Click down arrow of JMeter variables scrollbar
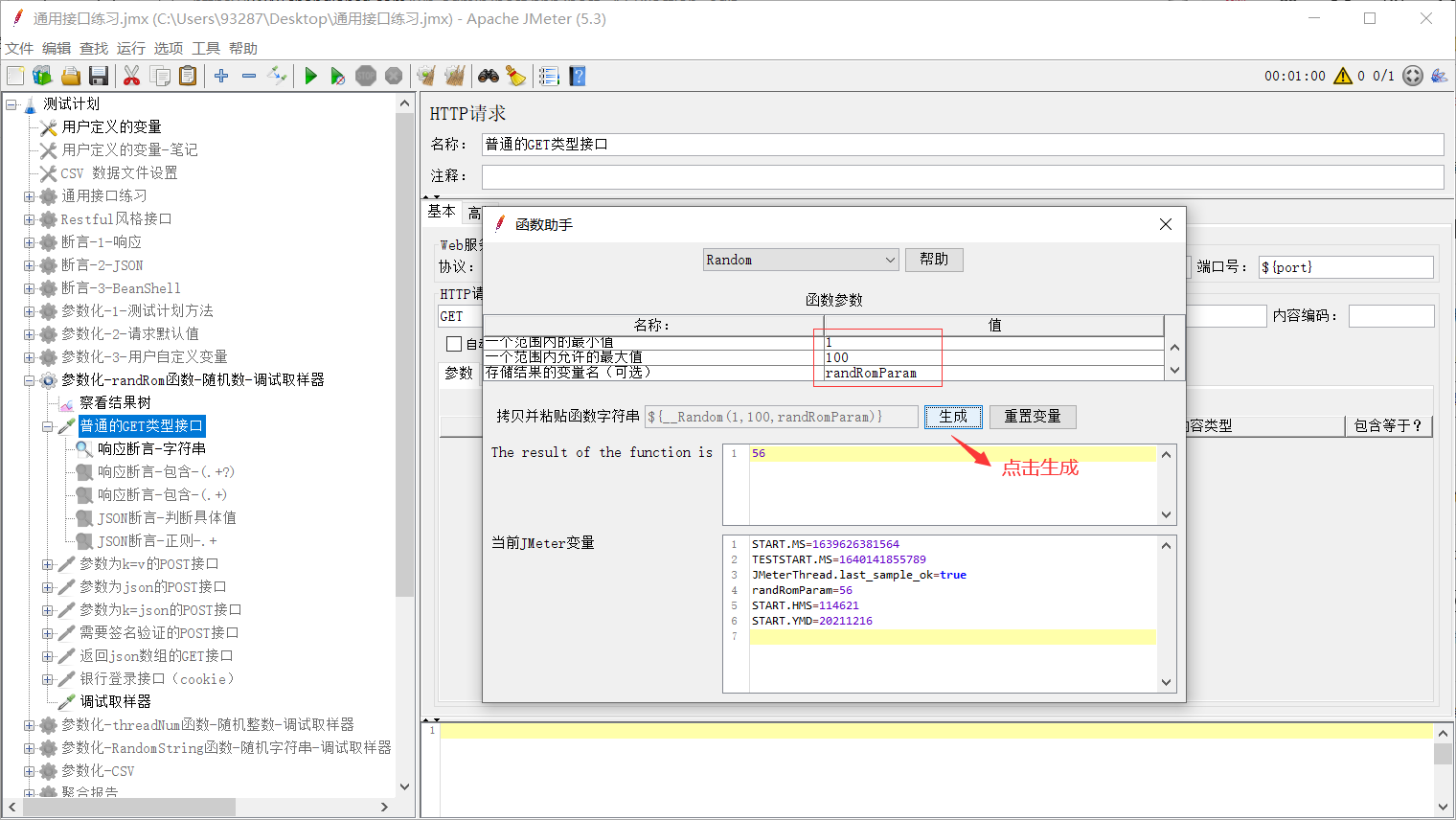The image size is (1456, 820). click(x=1166, y=683)
